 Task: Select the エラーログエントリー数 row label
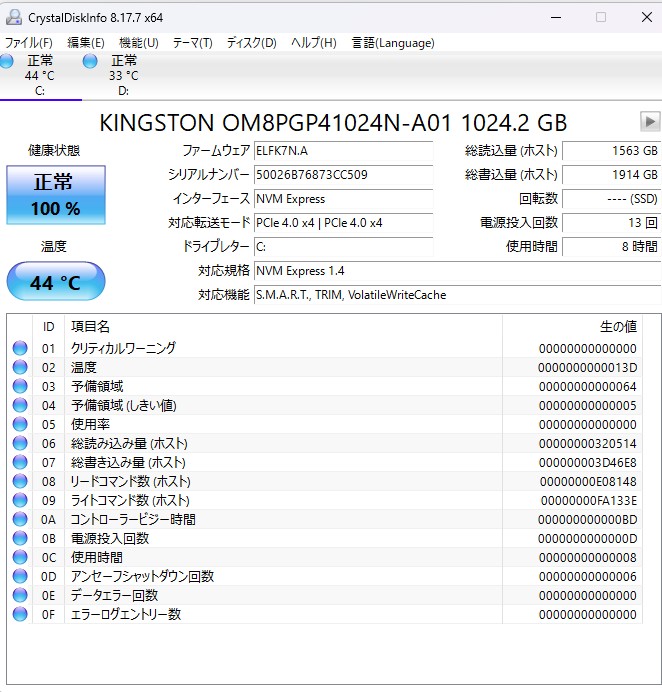(126, 614)
